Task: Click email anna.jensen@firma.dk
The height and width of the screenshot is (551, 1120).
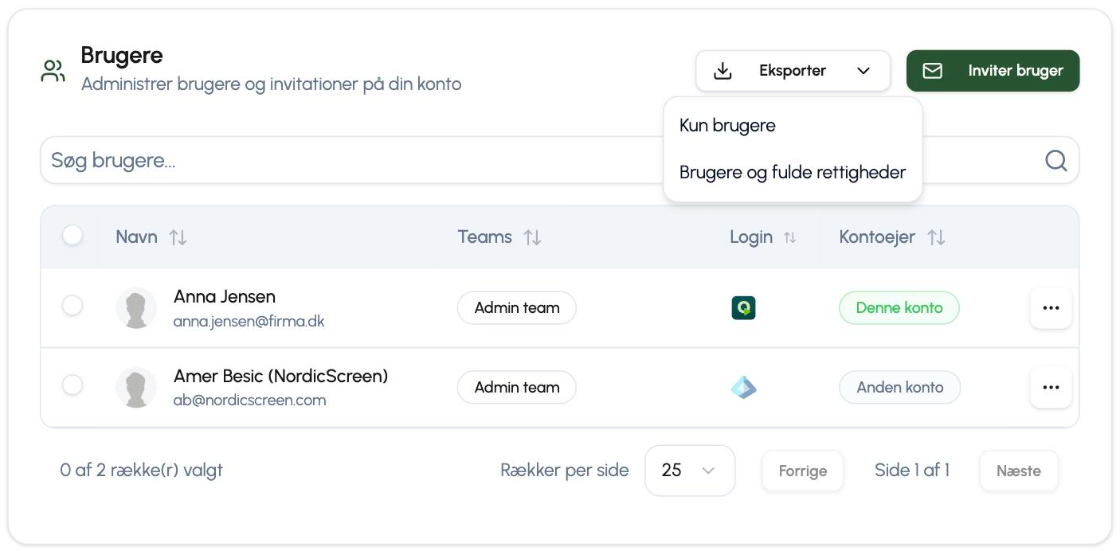Action: (x=249, y=322)
